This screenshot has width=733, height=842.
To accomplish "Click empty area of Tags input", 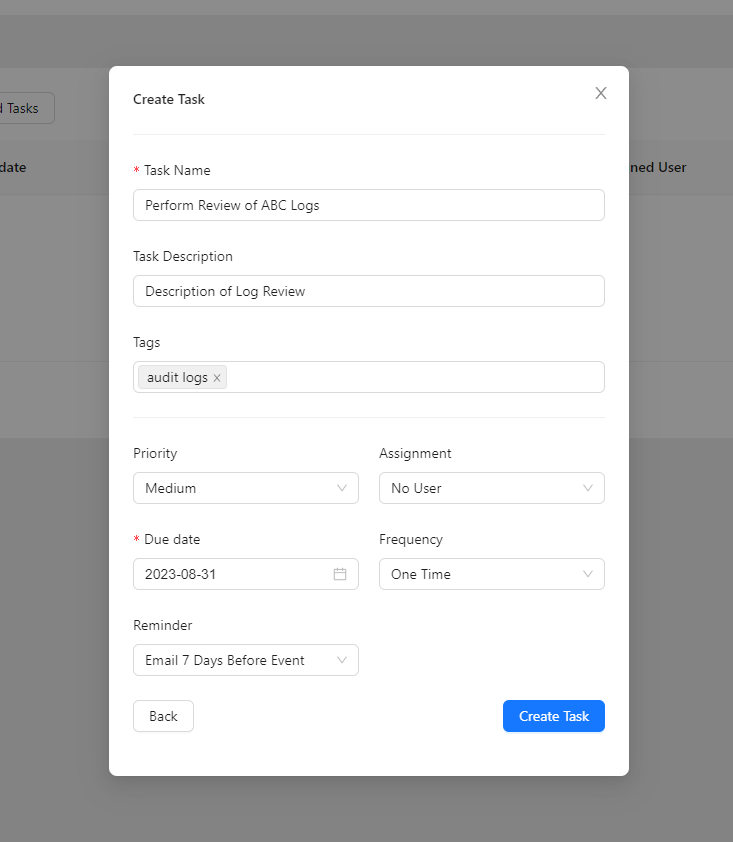I will tap(415, 377).
